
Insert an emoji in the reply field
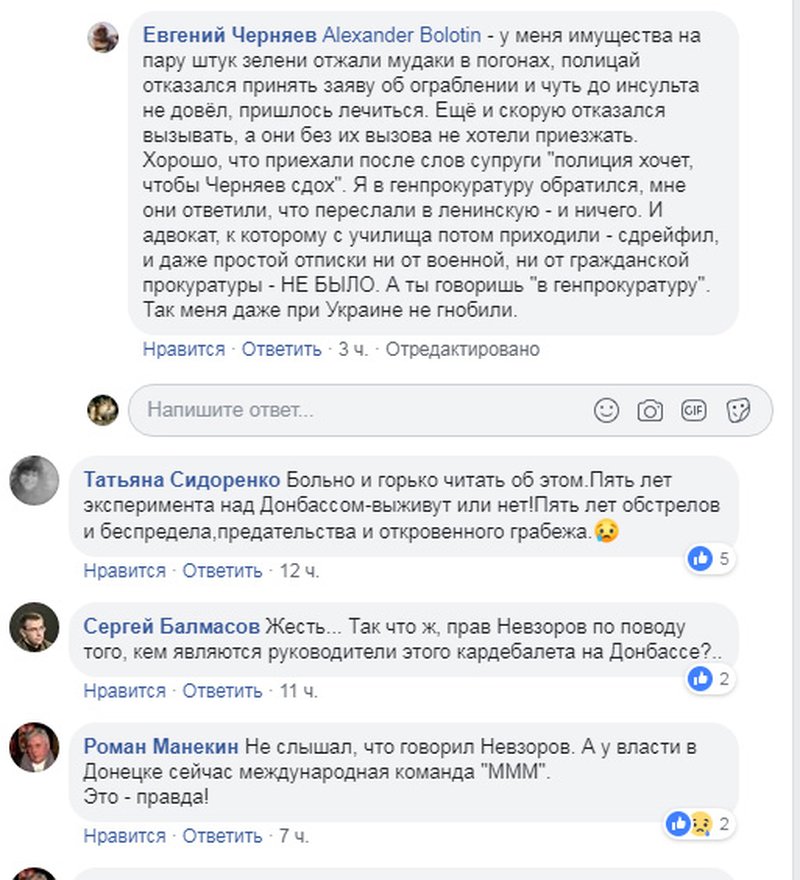pyautogui.click(x=606, y=410)
